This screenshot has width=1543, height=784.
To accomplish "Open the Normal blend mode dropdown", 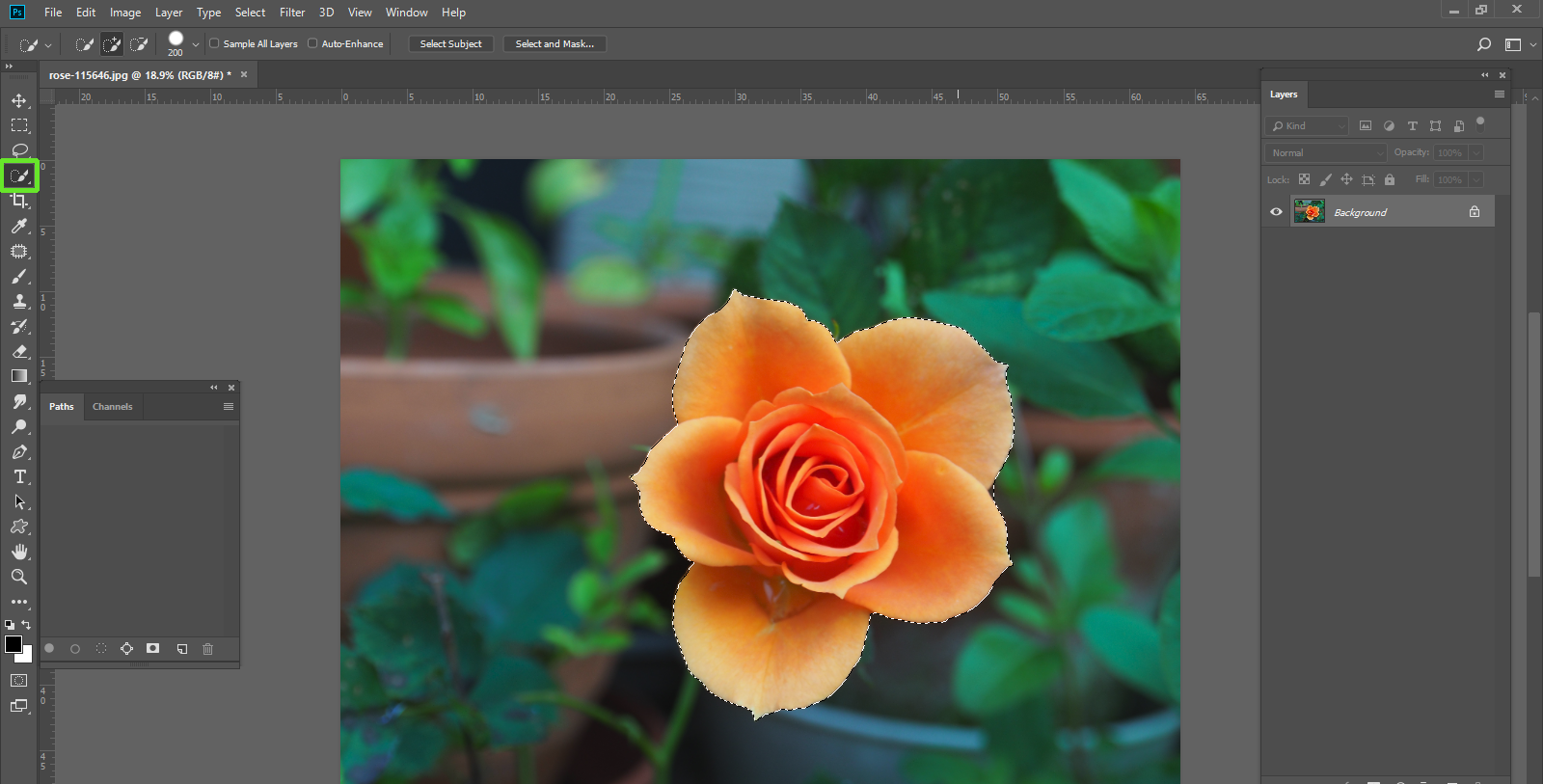I will (x=1325, y=152).
